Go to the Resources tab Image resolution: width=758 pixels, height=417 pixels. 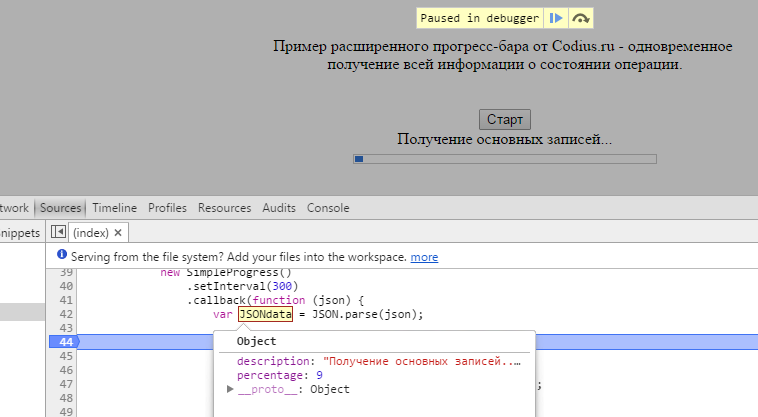coord(224,208)
